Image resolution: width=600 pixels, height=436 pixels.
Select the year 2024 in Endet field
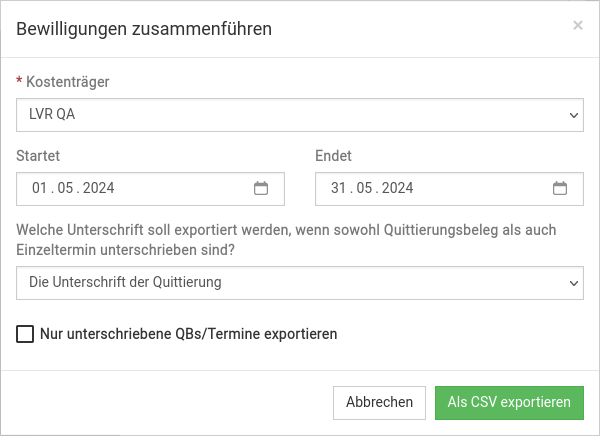tap(398, 188)
